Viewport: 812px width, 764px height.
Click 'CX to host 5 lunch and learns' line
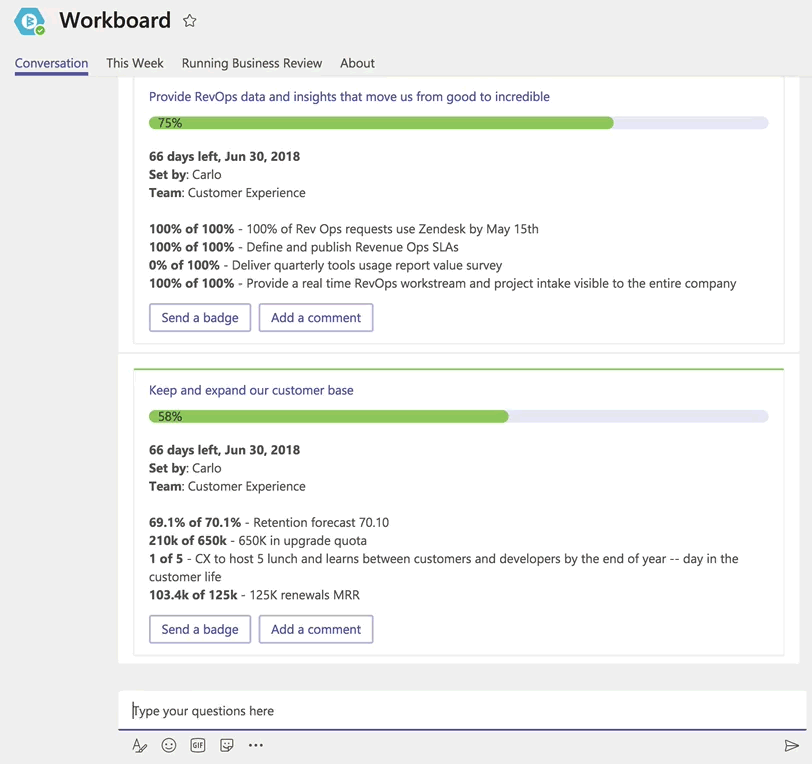(444, 568)
